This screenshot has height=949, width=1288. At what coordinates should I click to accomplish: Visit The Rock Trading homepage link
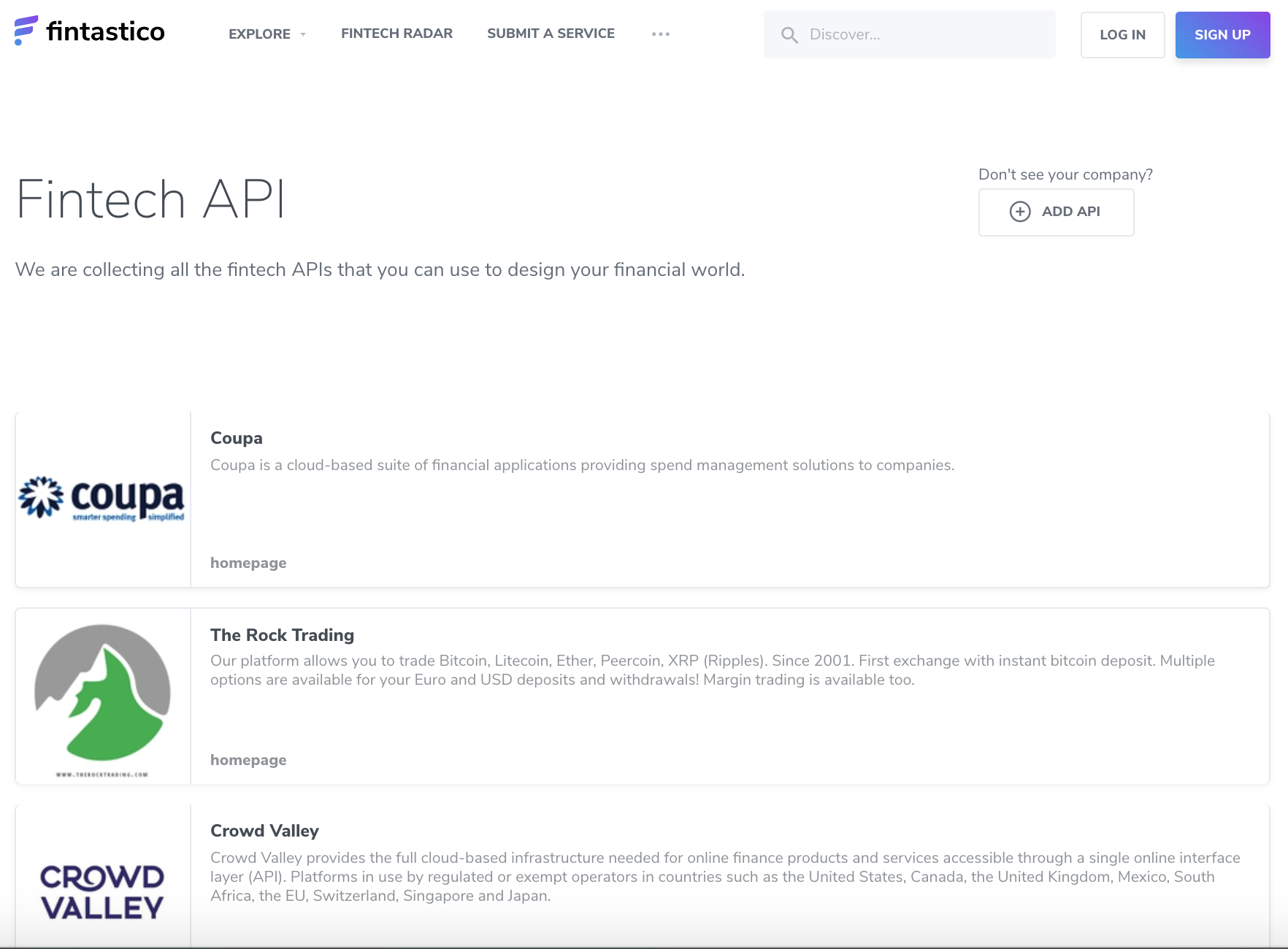tap(248, 760)
